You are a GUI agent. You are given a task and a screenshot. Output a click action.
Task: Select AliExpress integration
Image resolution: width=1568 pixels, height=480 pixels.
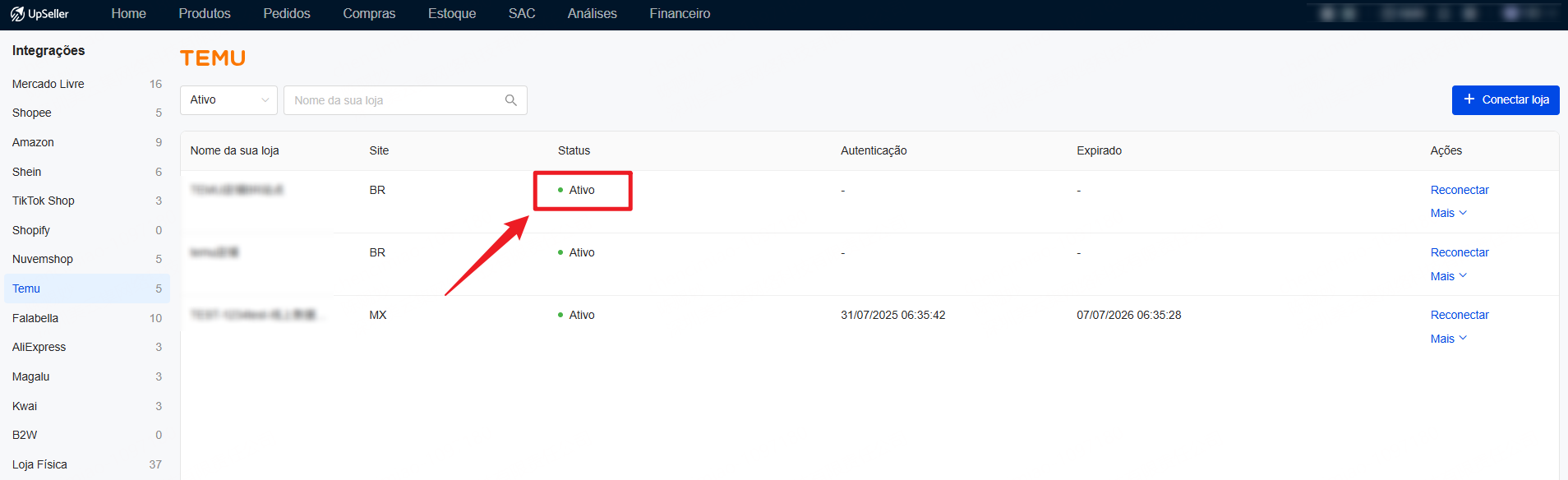click(86, 347)
